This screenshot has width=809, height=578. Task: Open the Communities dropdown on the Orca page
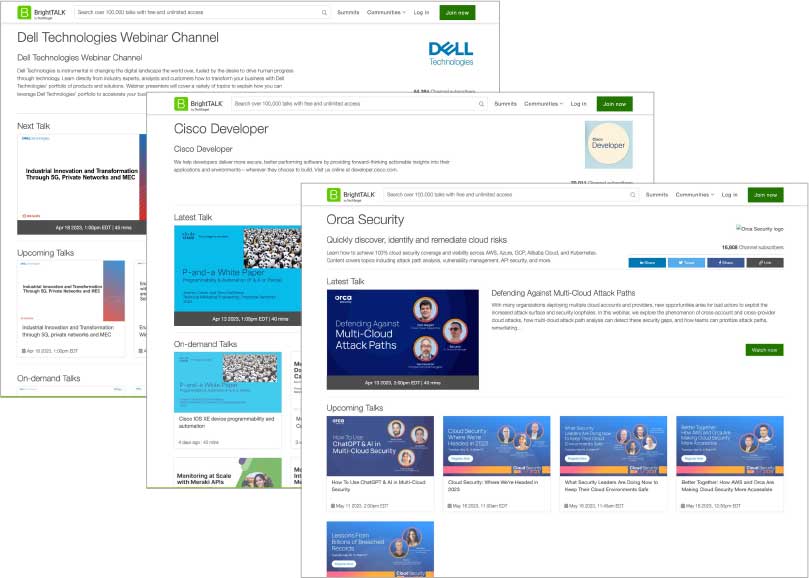[x=693, y=196]
